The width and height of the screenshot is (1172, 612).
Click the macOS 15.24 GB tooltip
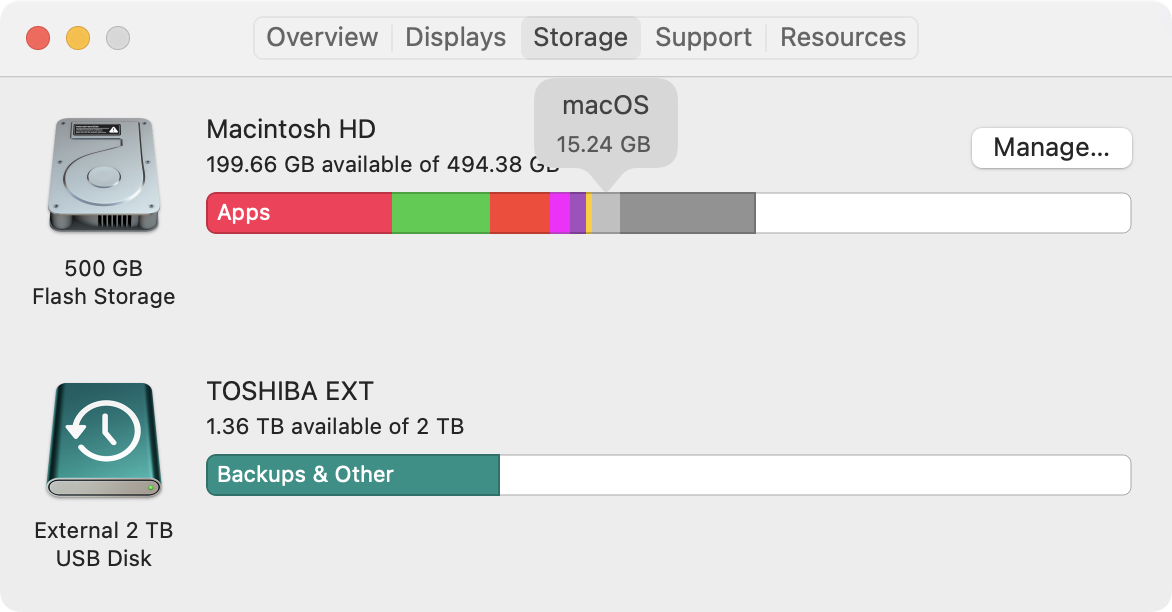pos(606,124)
